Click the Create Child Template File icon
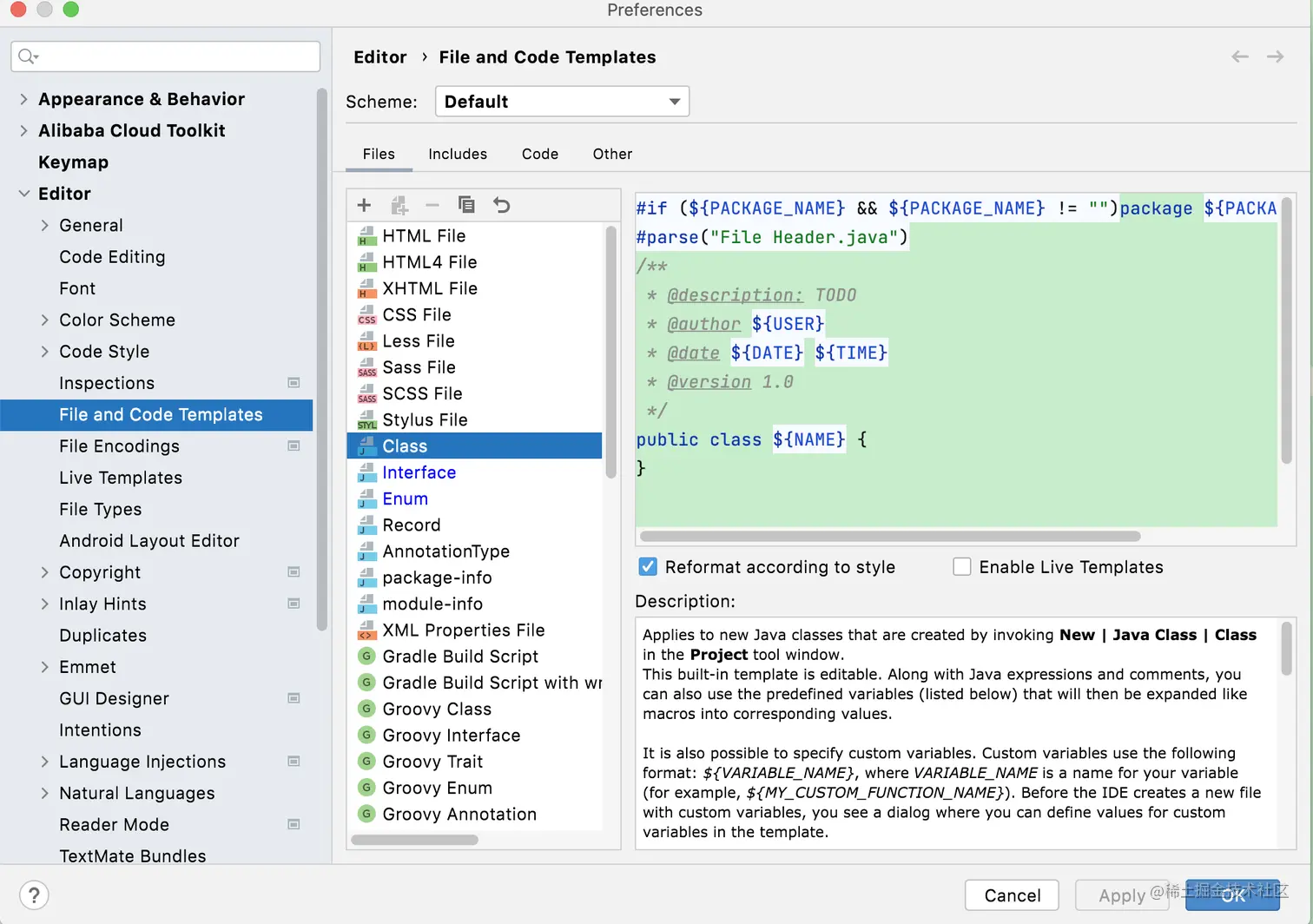Image resolution: width=1313 pixels, height=924 pixels. 399,205
